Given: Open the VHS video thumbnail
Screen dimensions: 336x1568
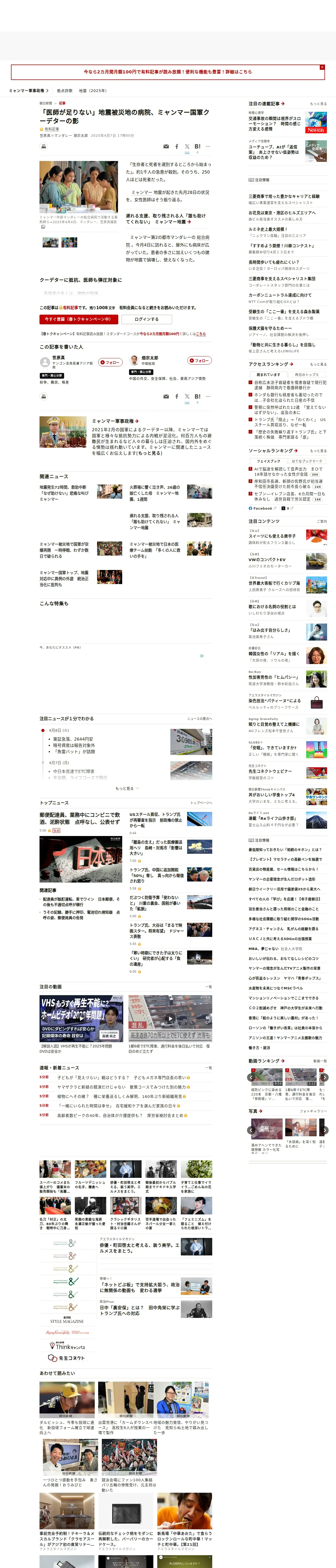Looking at the screenshot, I should pos(81,1018).
